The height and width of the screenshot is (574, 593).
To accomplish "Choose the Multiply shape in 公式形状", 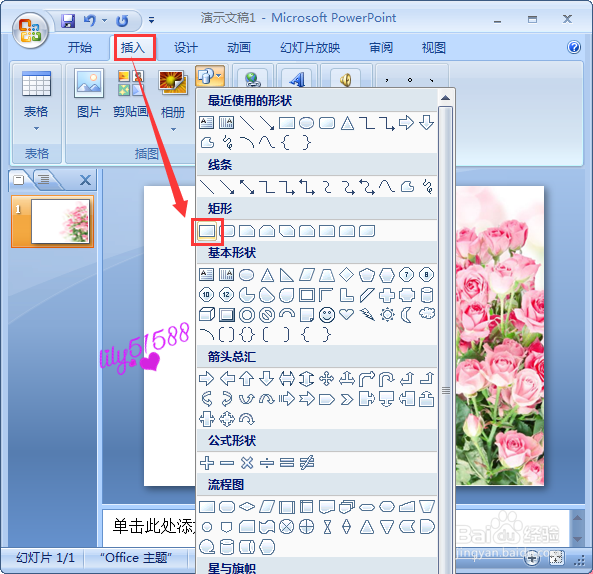I will click(247, 463).
